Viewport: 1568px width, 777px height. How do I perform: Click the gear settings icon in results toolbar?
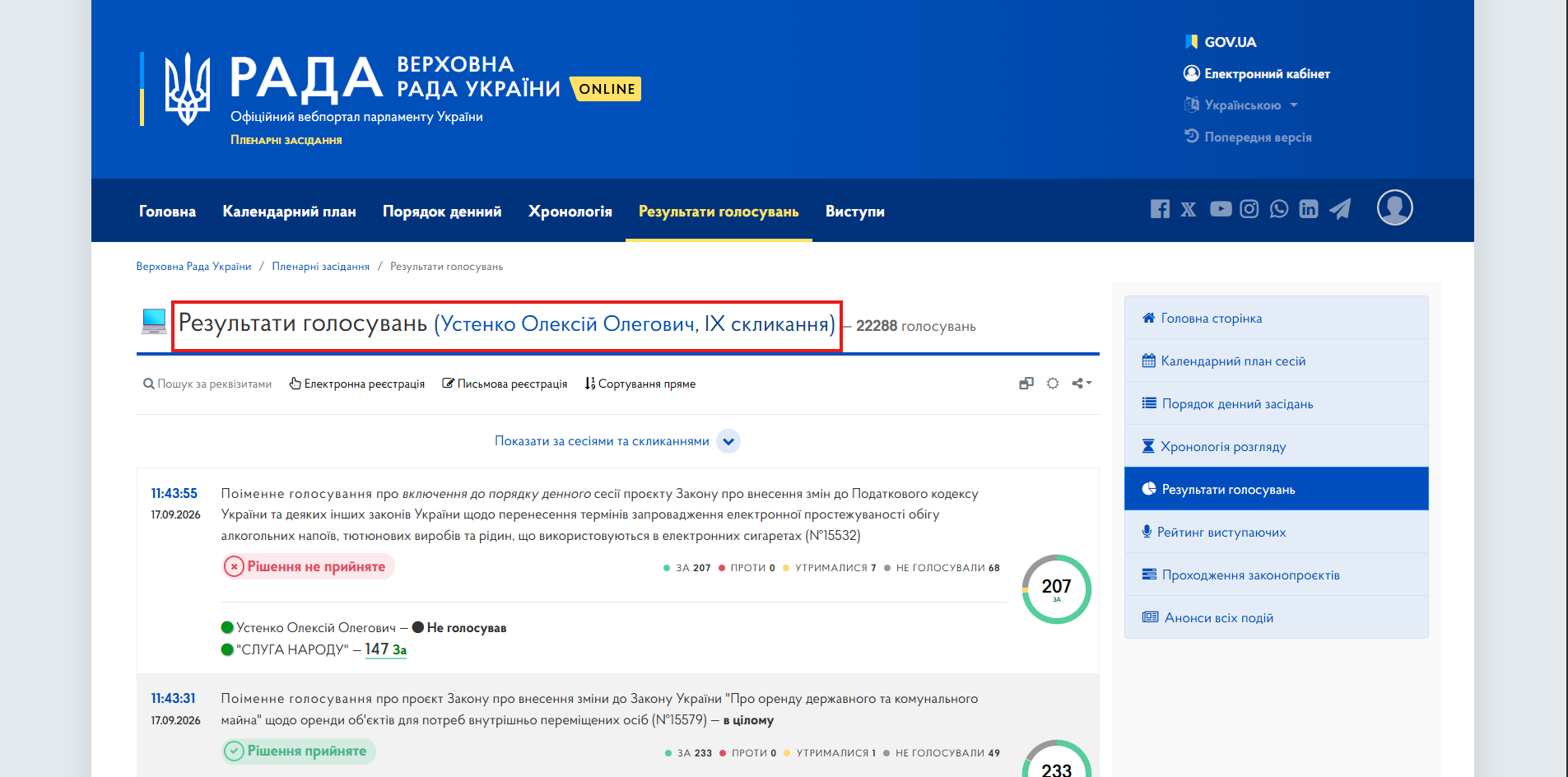[x=1053, y=384]
